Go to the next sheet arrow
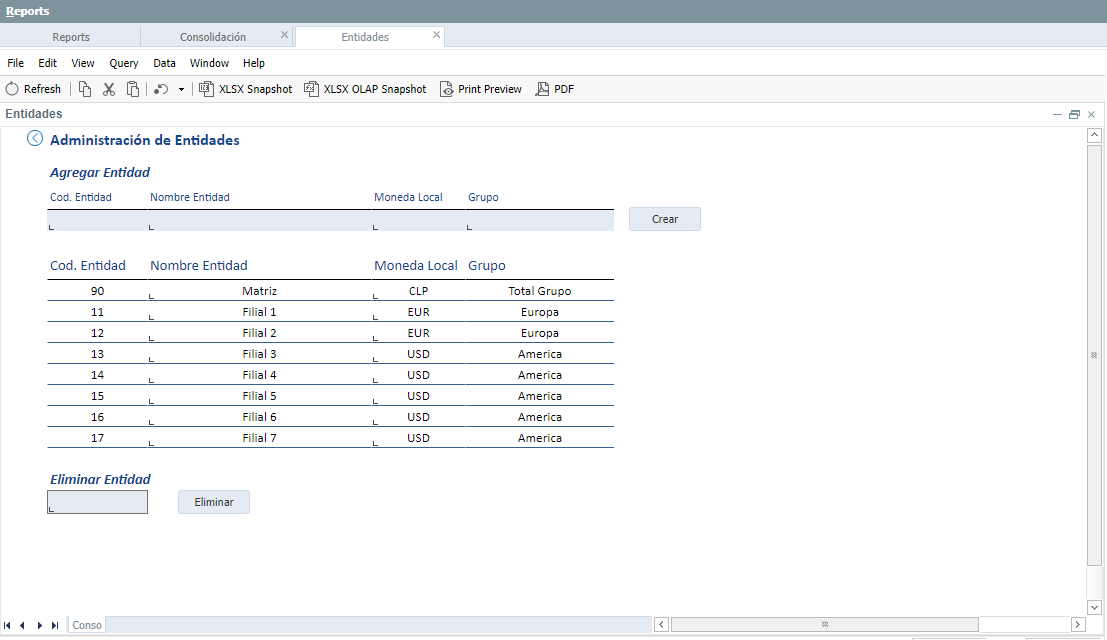The image size is (1107, 640). click(x=39, y=625)
